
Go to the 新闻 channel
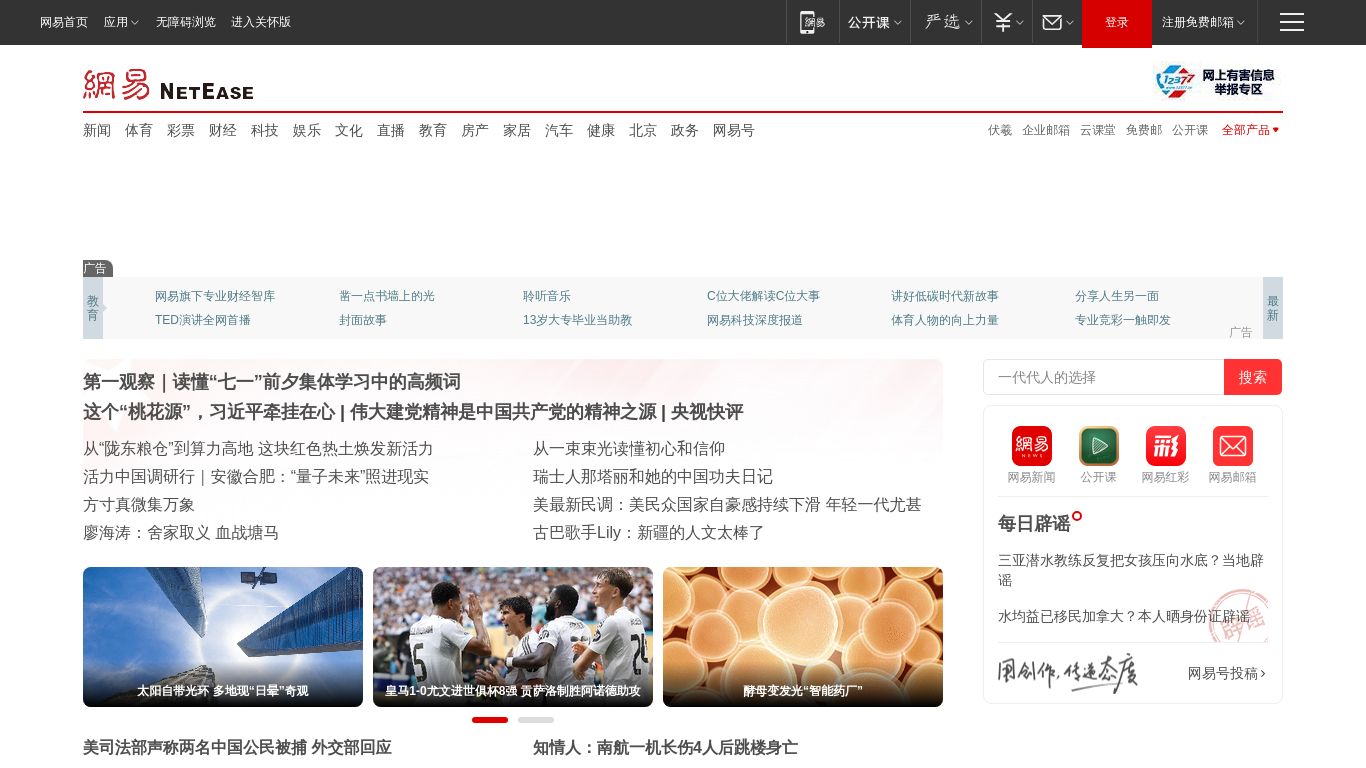tap(97, 130)
